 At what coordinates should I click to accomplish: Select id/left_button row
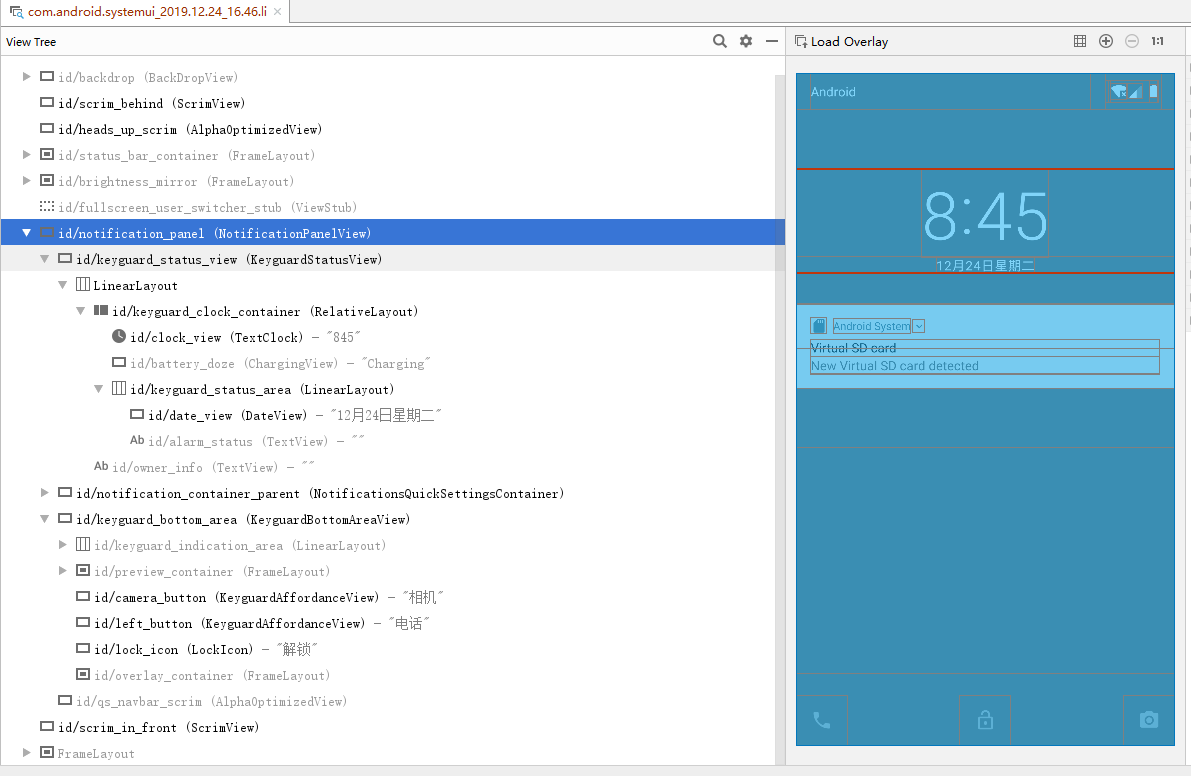392,623
